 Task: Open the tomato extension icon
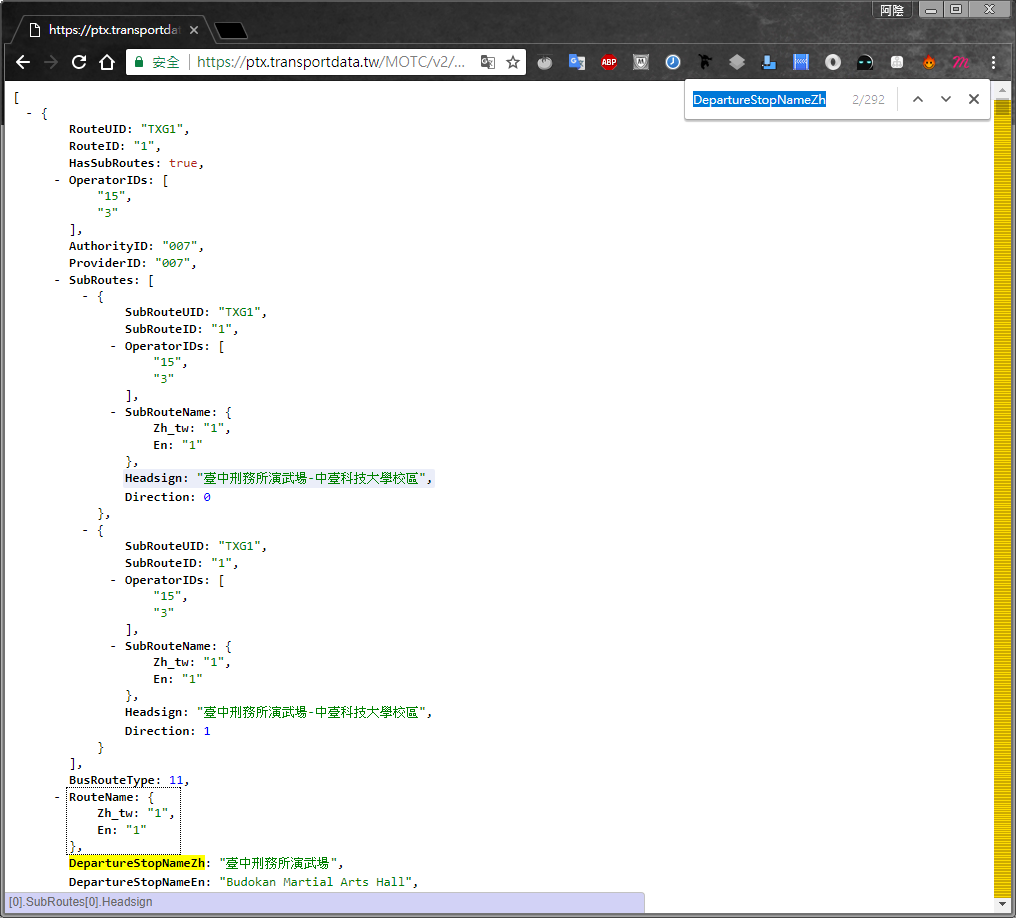pyautogui.click(x=545, y=62)
